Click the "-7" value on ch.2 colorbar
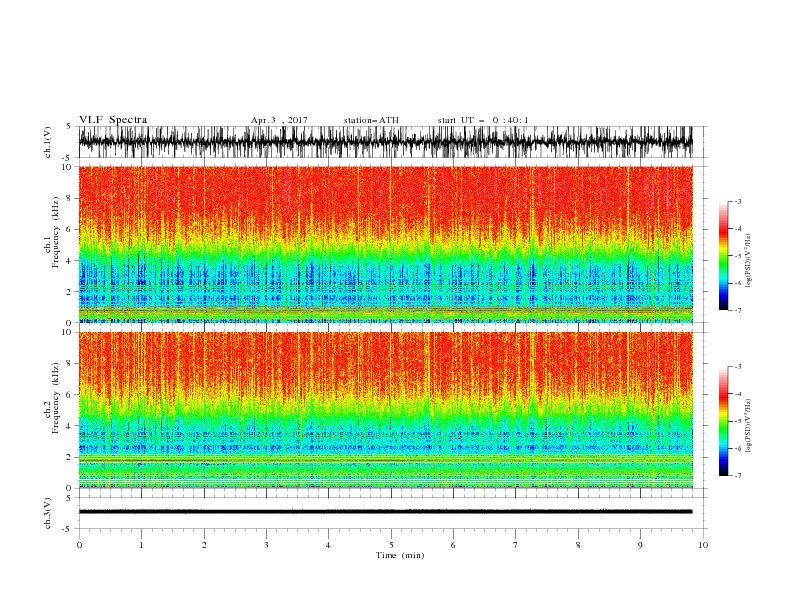 (738, 476)
